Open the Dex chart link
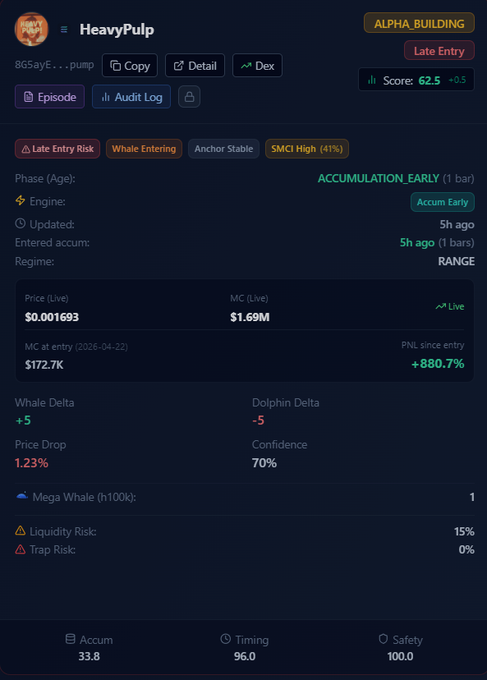This screenshot has height=680, width=487. (257, 65)
